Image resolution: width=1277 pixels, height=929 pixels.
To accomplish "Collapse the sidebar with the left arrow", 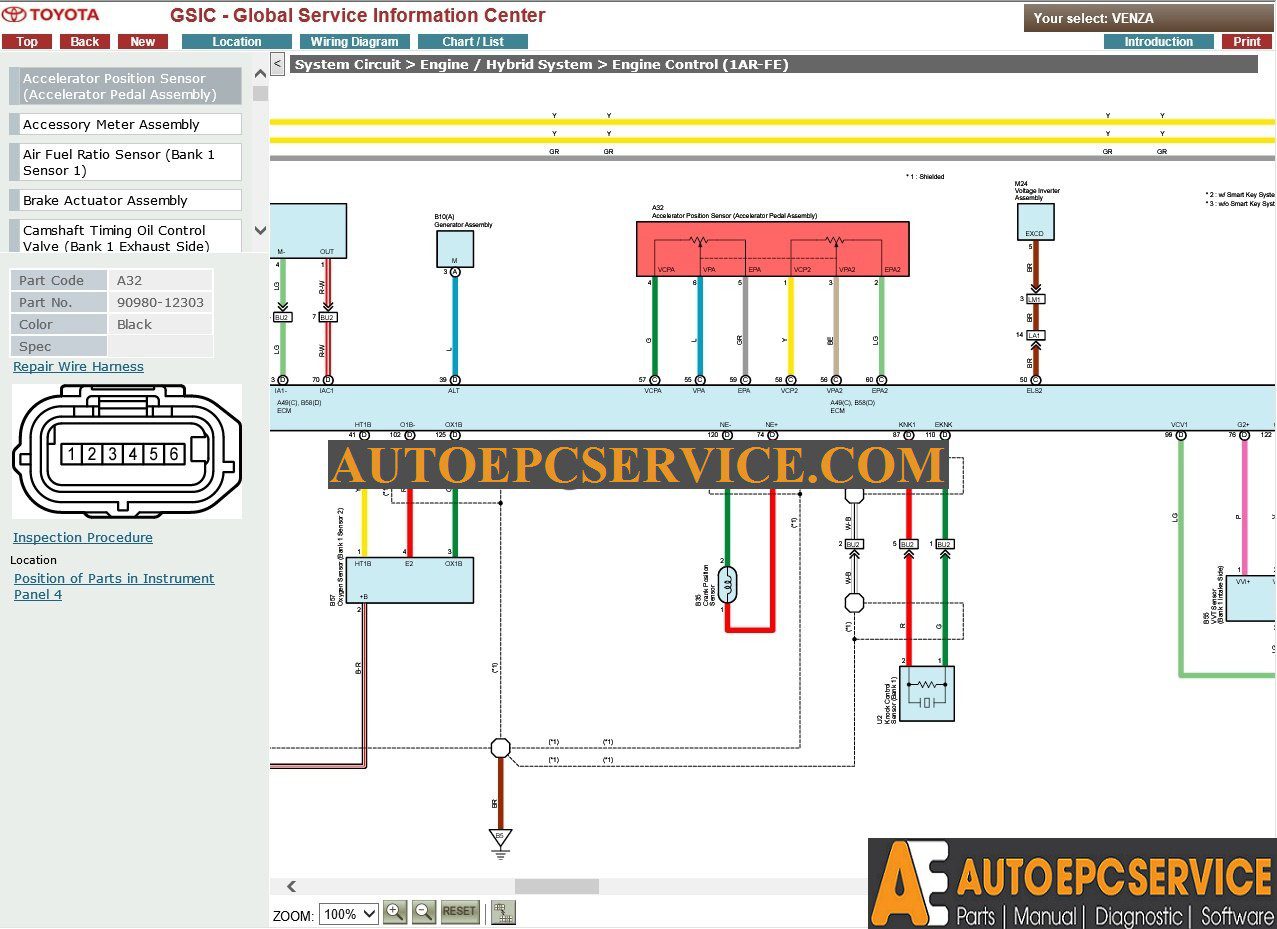I will 277,65.
